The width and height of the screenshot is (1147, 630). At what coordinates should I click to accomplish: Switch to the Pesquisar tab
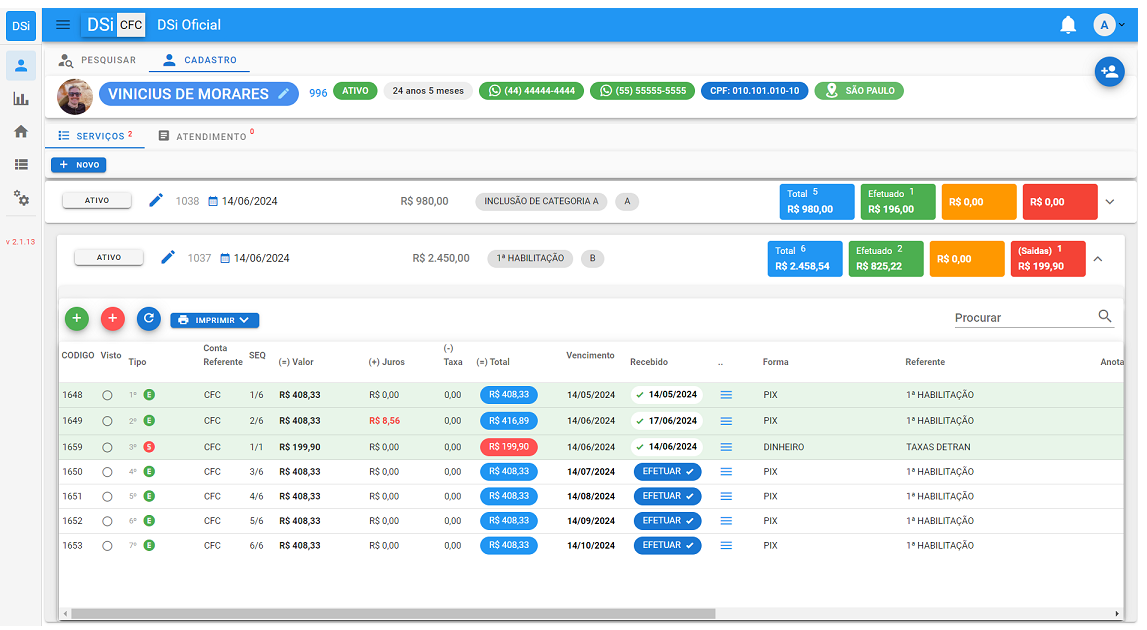97,60
